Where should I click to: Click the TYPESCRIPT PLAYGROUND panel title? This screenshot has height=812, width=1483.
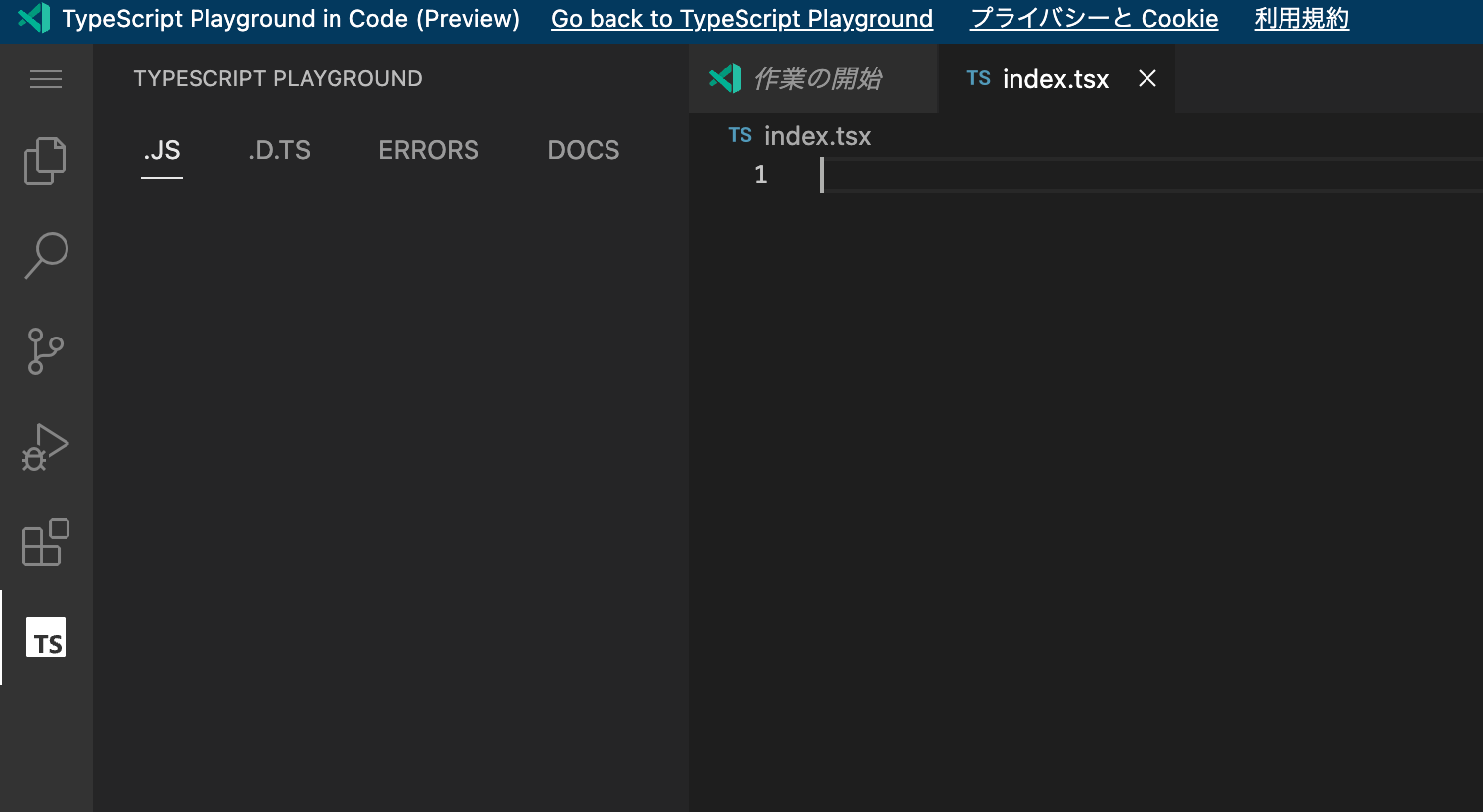tap(278, 79)
